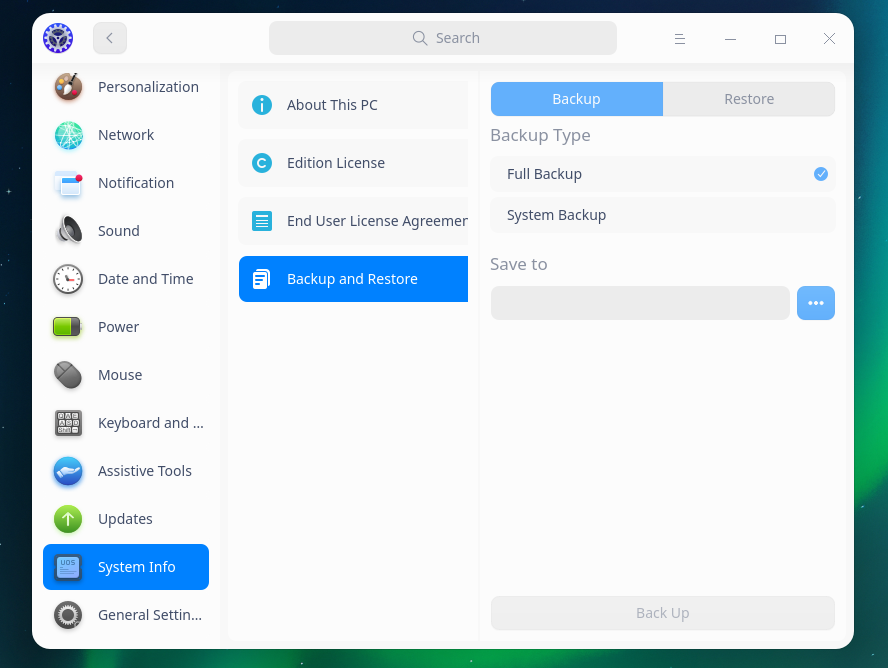Open Notification via its window icon
This screenshot has width=888, height=668.
pos(69,183)
